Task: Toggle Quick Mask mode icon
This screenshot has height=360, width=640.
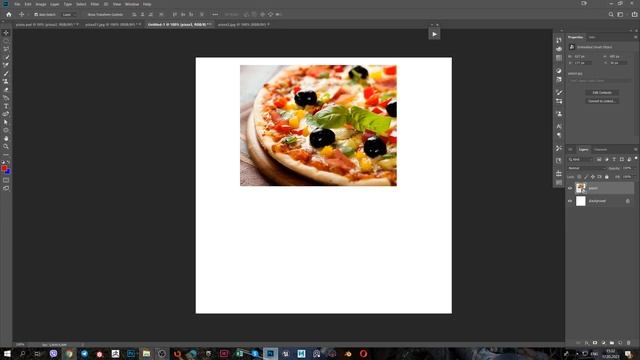Action: pyautogui.click(x=6, y=180)
